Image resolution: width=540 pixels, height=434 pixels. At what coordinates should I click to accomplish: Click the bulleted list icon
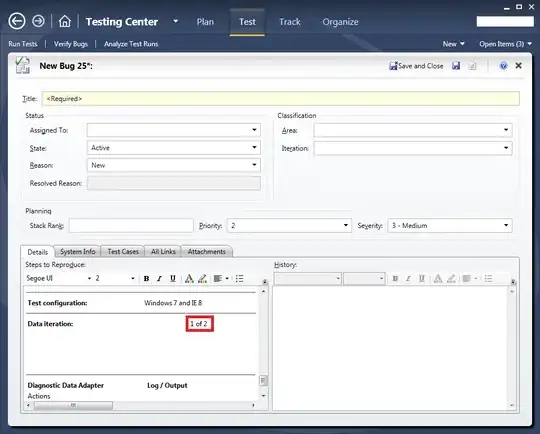(240, 279)
